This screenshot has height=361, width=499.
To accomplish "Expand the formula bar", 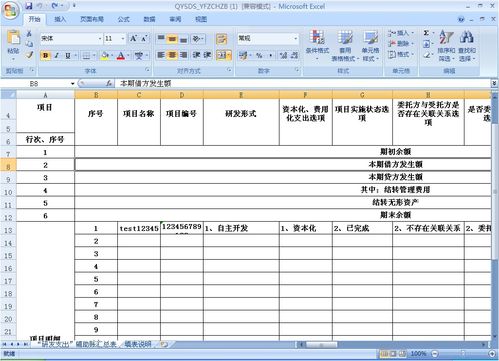I will coord(494,83).
